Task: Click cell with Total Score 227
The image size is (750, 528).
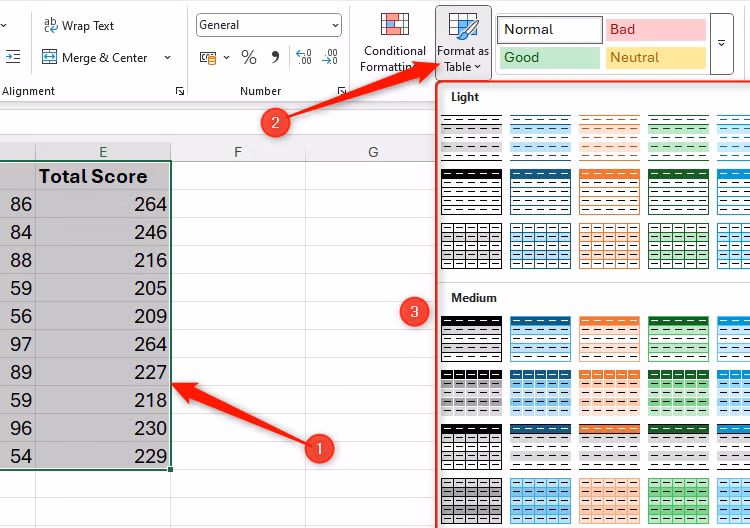Action: [103, 372]
